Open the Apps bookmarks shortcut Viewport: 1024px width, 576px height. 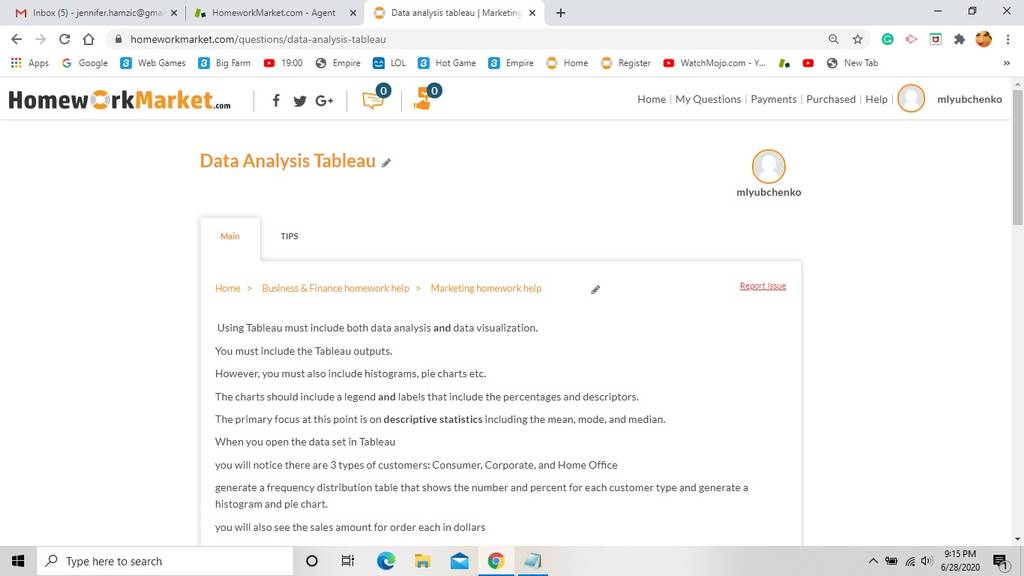point(30,63)
